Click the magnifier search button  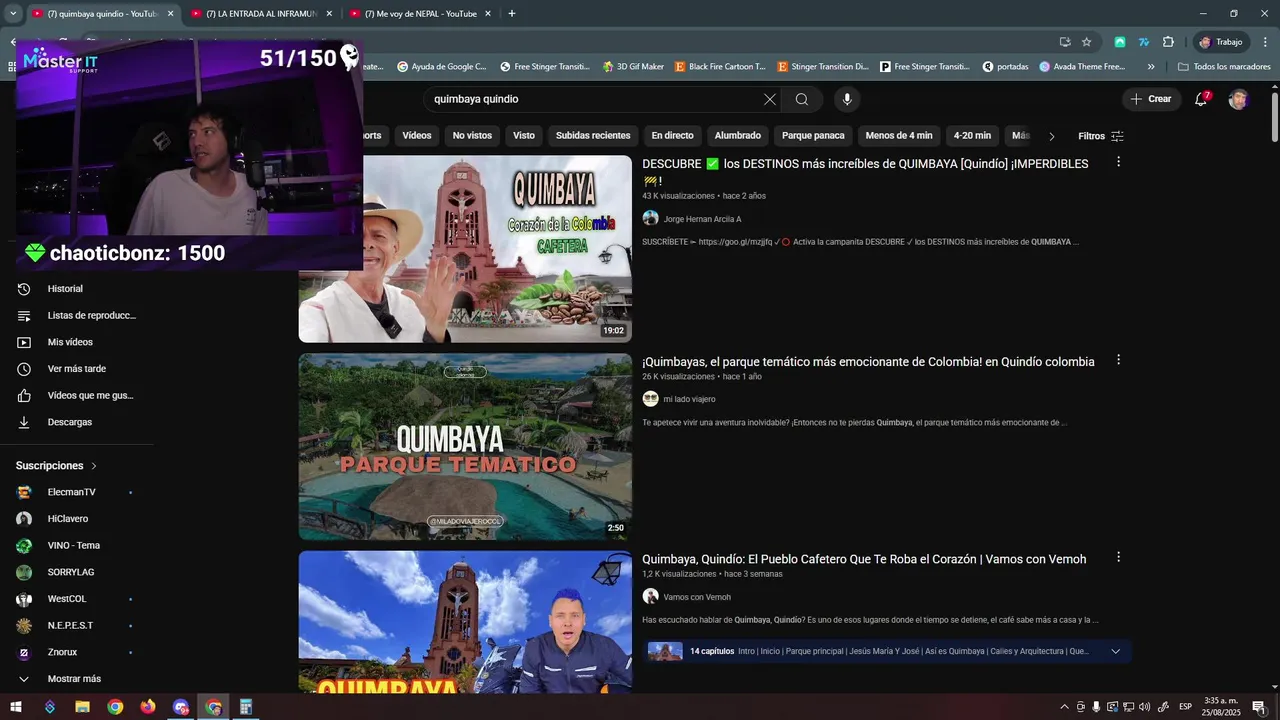tap(802, 99)
